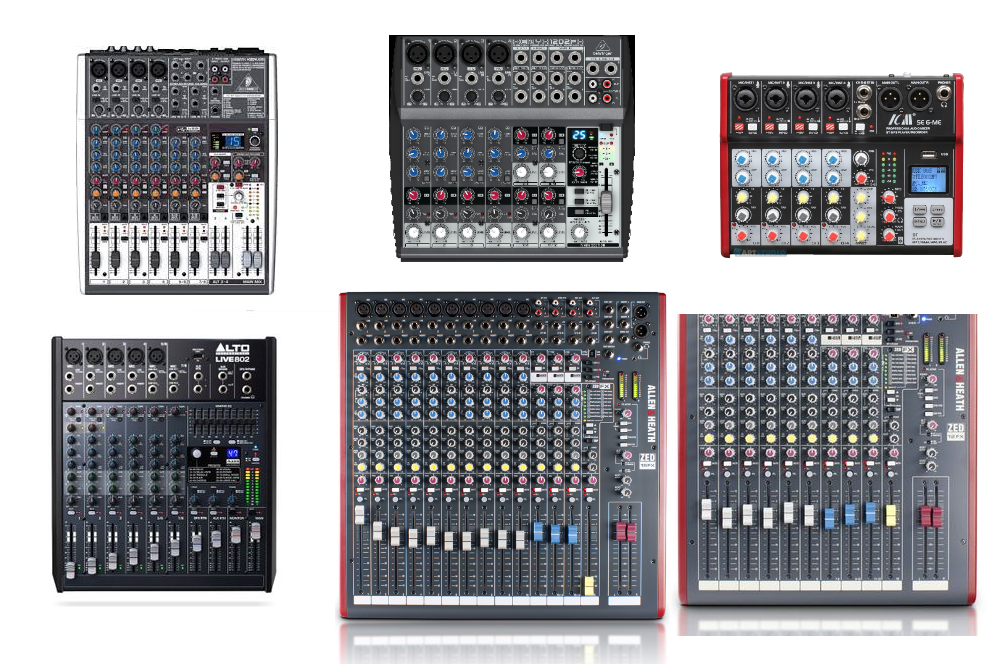Select first XLR input on Behringer 1202FX
The height and width of the screenshot is (664, 1000).
417,53
